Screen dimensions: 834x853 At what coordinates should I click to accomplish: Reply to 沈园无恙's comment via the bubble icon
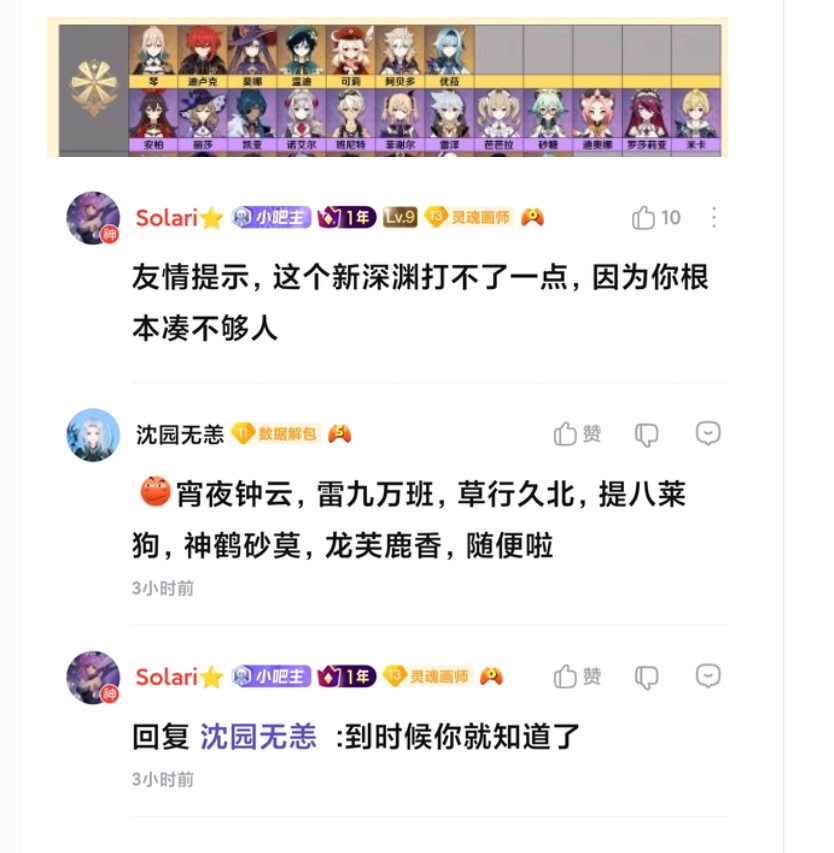point(708,434)
